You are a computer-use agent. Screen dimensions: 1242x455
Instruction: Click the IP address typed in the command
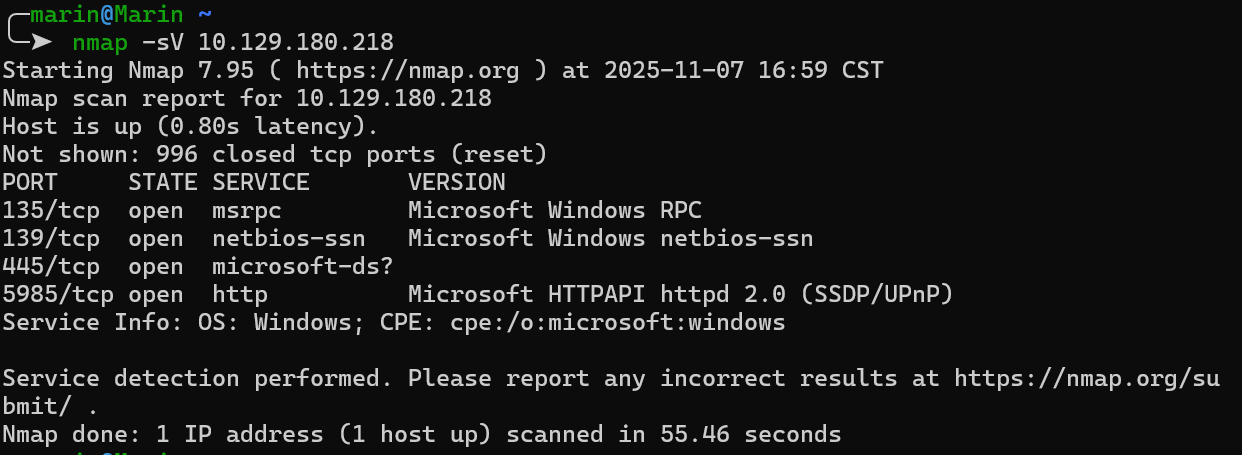tap(295, 42)
